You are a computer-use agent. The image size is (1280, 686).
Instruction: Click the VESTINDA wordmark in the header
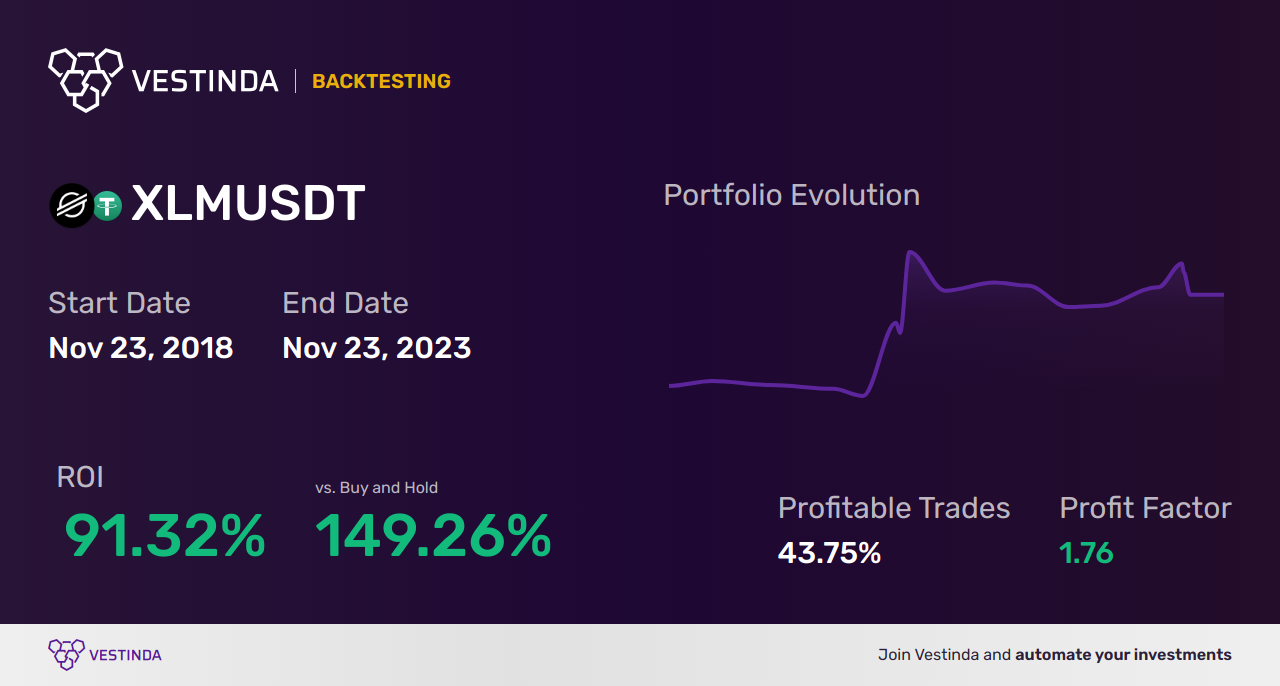(205, 81)
